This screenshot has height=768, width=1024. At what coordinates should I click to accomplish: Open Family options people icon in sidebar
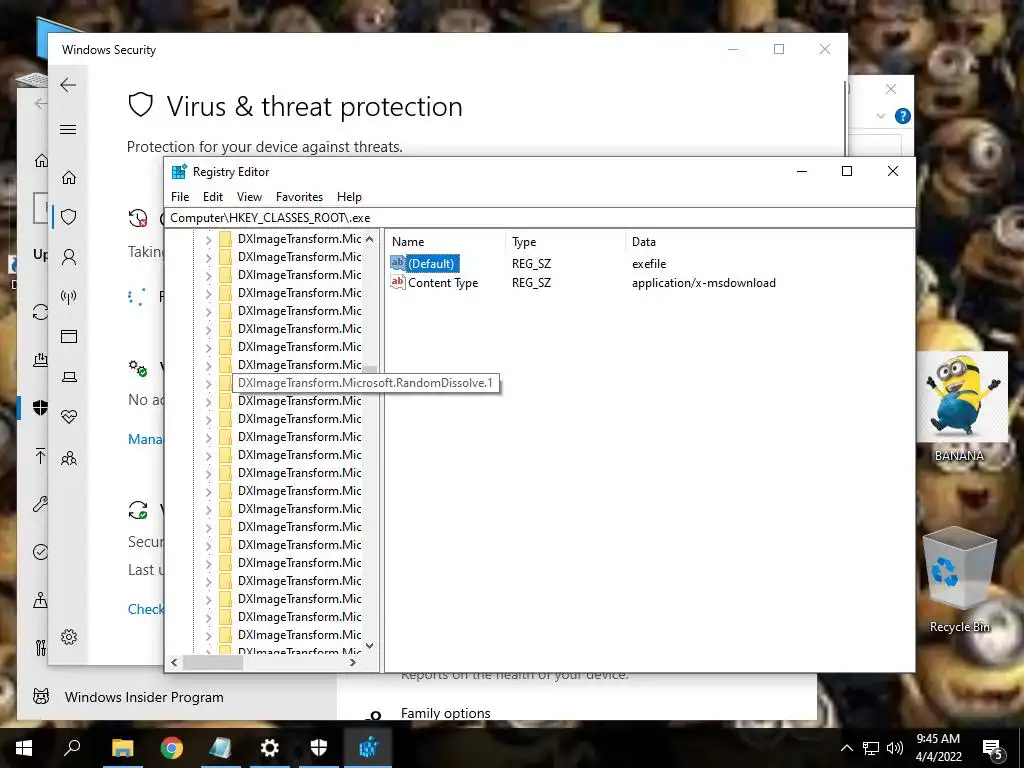(x=69, y=458)
